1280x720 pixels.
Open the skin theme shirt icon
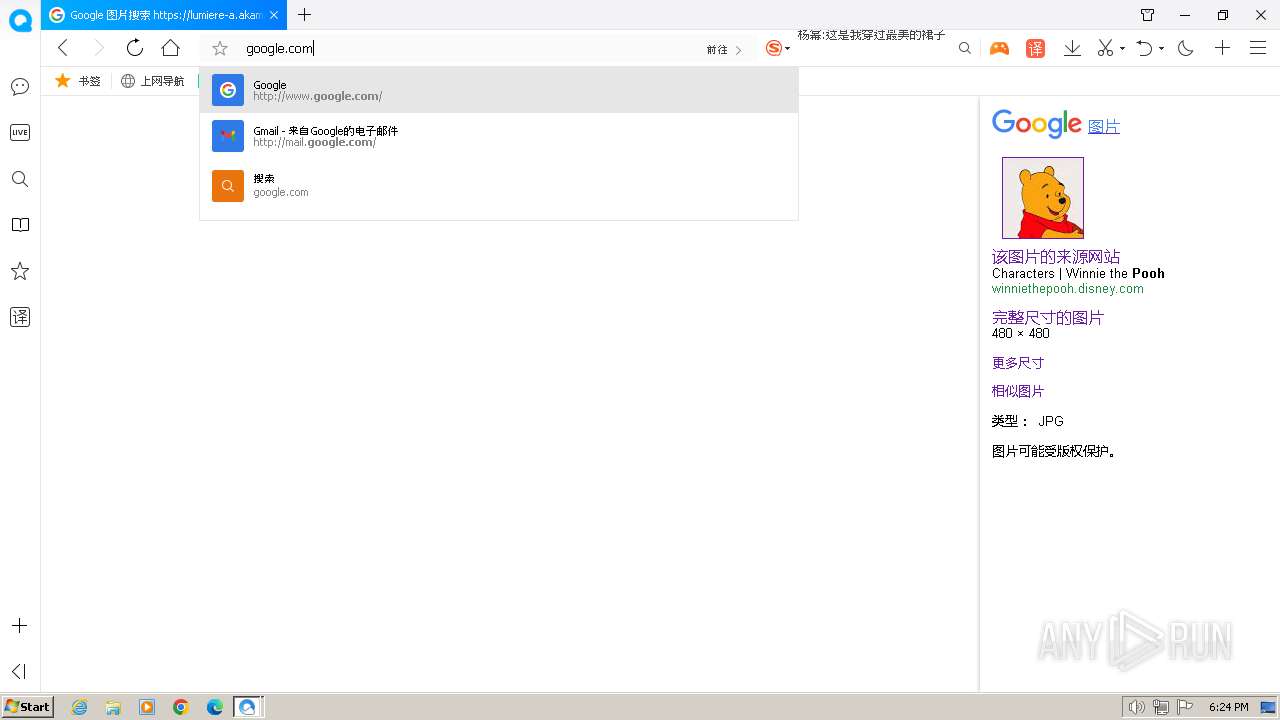(x=1147, y=15)
